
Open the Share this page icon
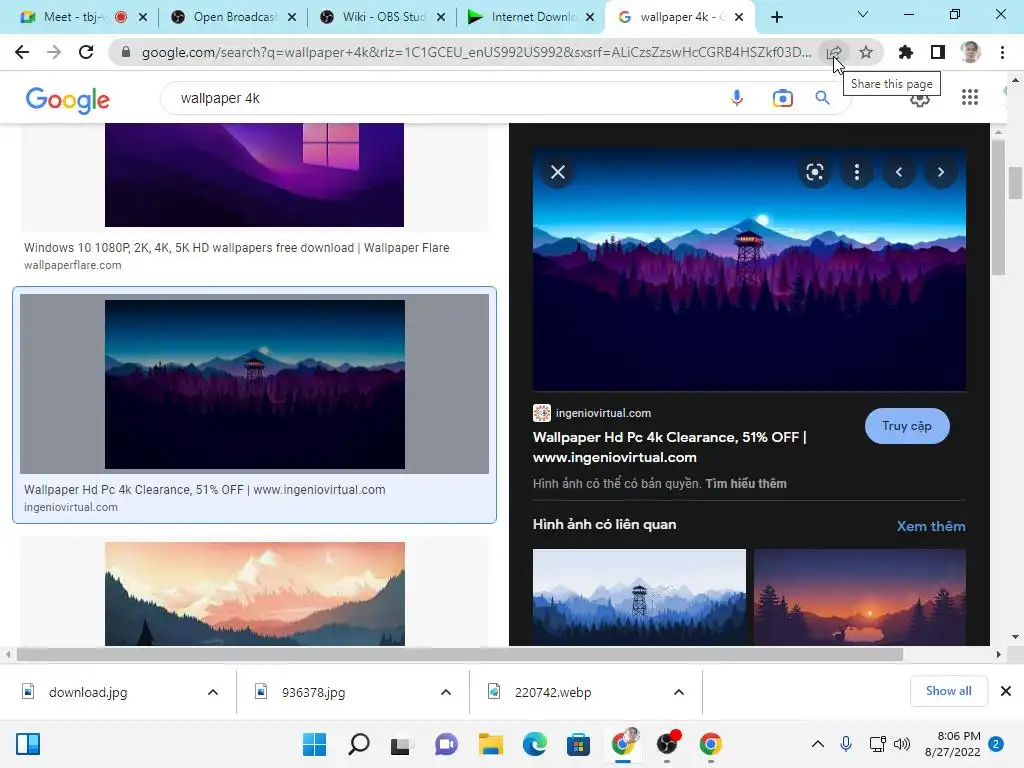pyautogui.click(x=834, y=52)
